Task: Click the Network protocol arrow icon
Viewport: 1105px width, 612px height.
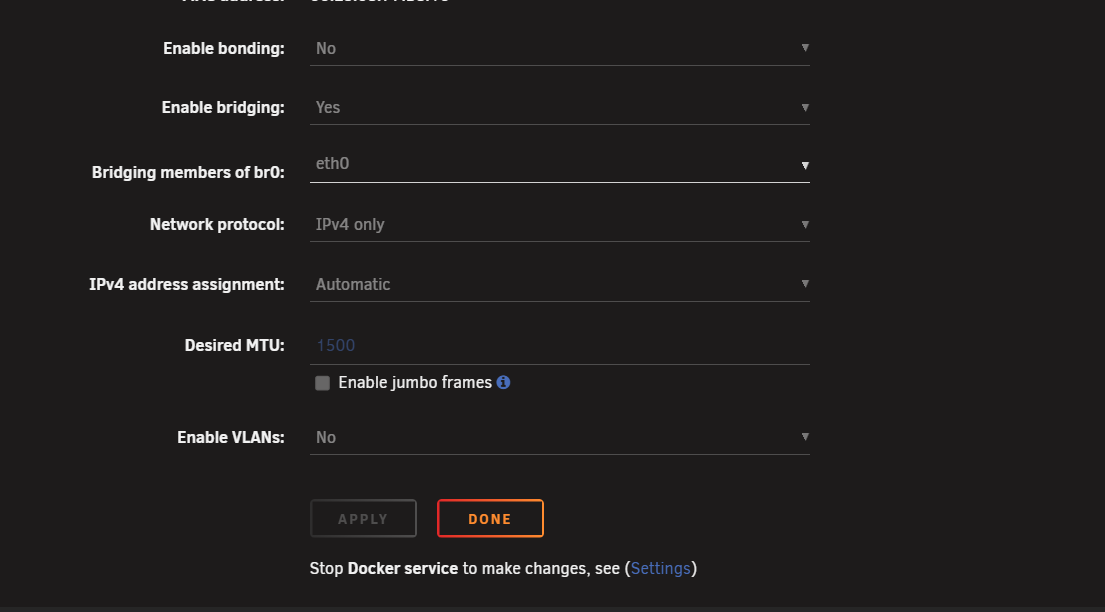Action: [805, 224]
